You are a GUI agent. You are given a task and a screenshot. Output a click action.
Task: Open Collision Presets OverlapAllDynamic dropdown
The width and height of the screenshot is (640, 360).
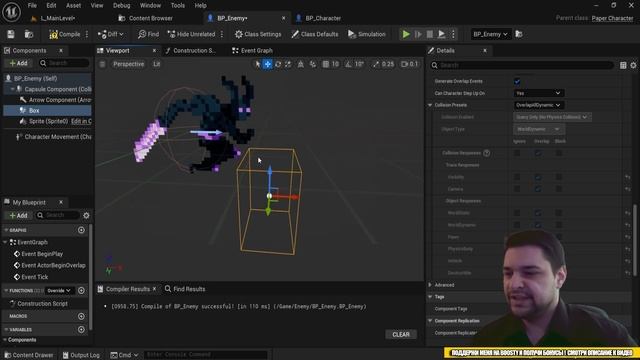[538, 105]
